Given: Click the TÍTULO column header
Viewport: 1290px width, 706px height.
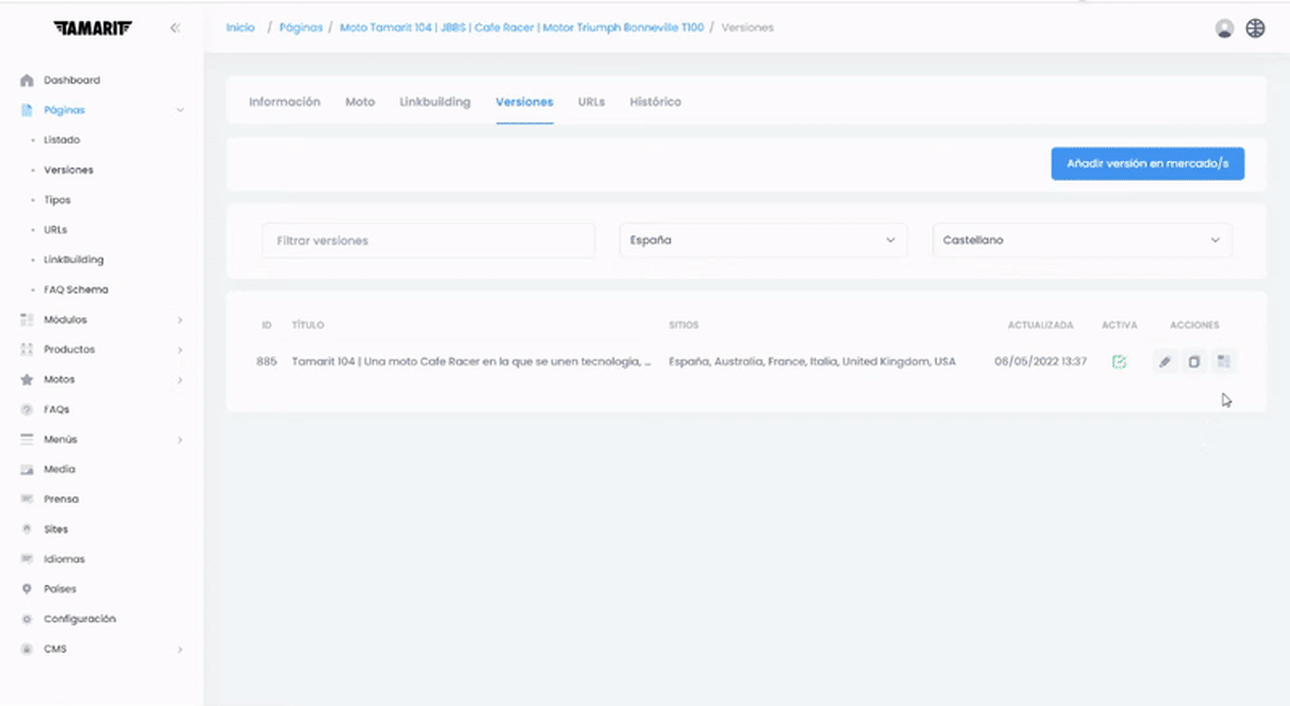Looking at the screenshot, I should [x=308, y=325].
